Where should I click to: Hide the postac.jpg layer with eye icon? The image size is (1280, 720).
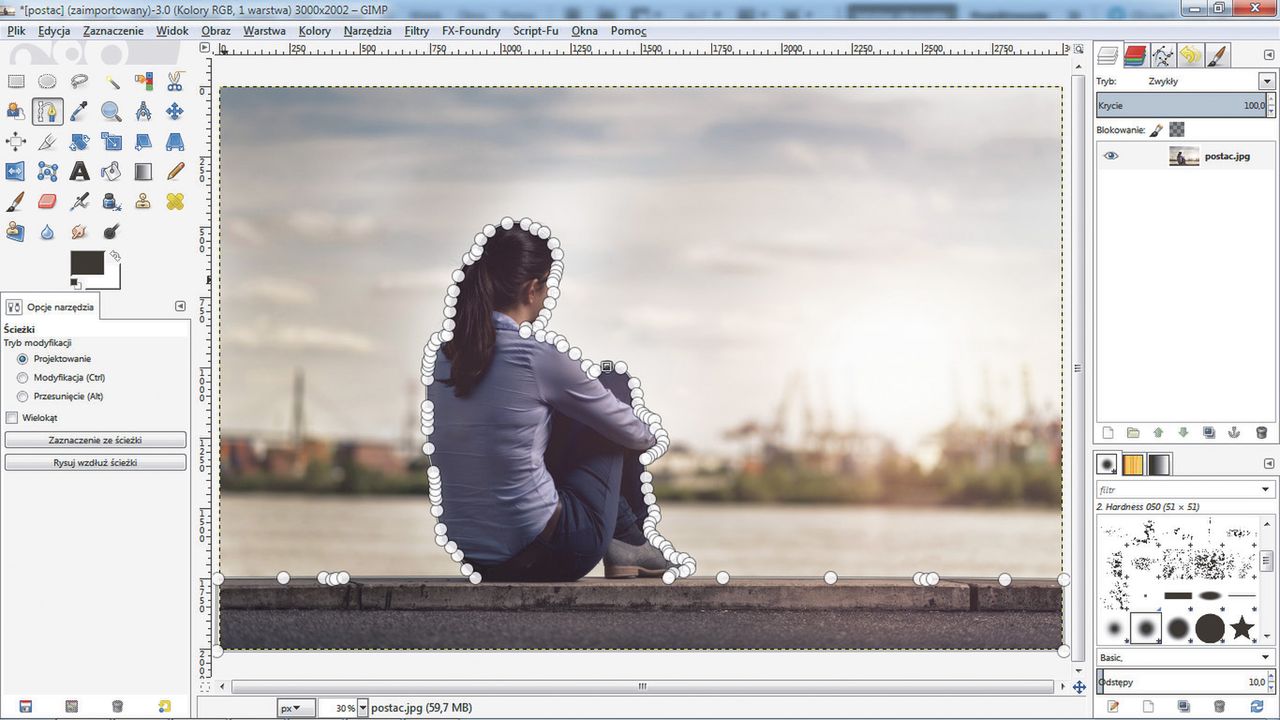point(1111,156)
